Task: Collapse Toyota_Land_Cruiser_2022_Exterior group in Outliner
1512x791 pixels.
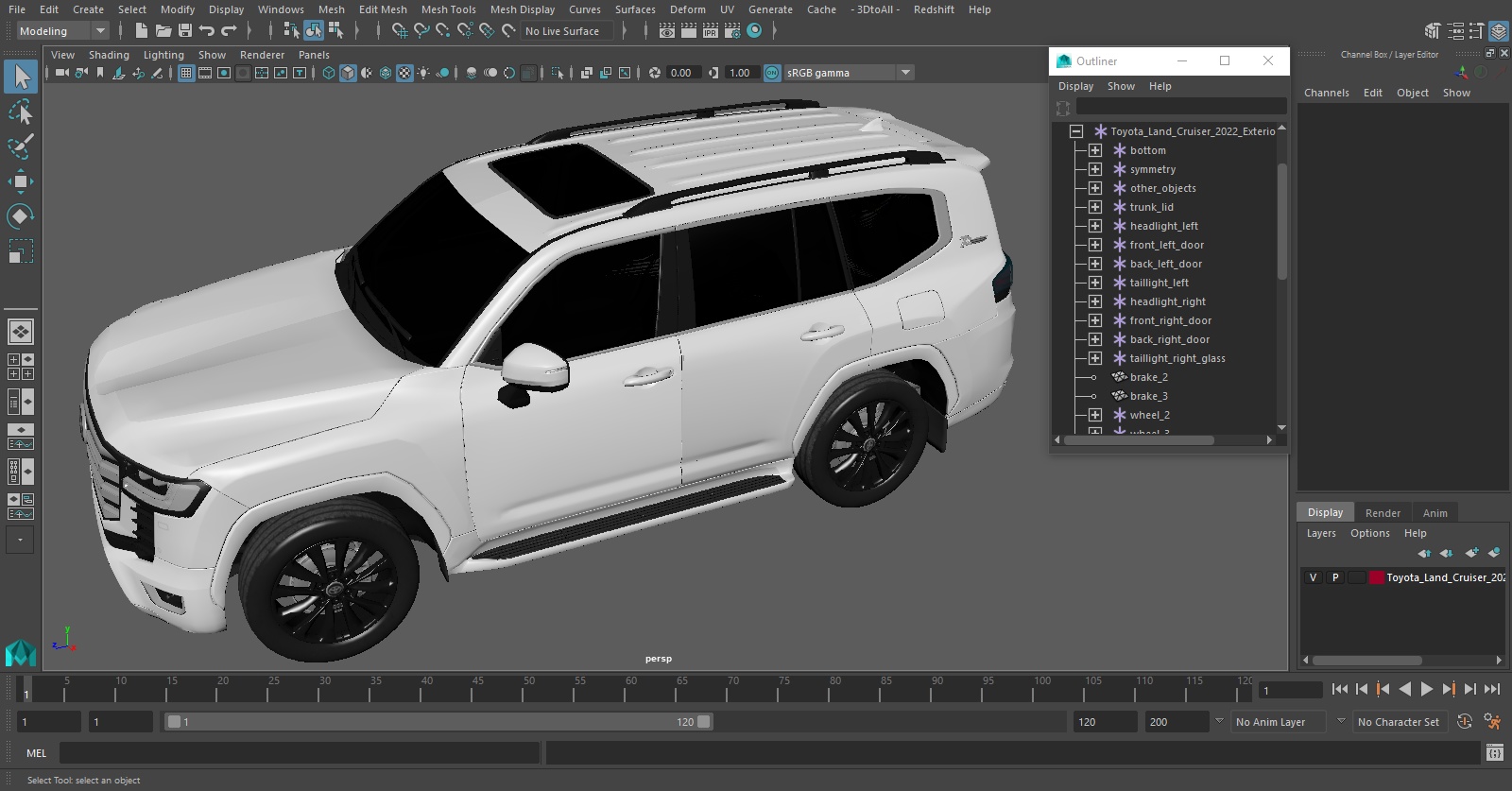Action: tap(1076, 131)
